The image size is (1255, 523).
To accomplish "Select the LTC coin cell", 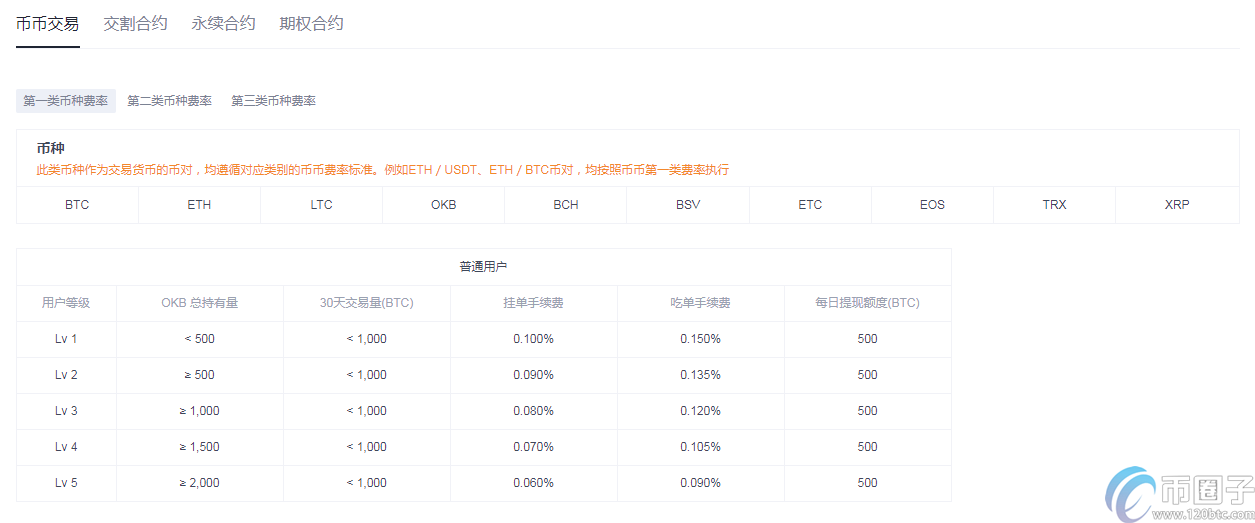I will coord(321,205).
